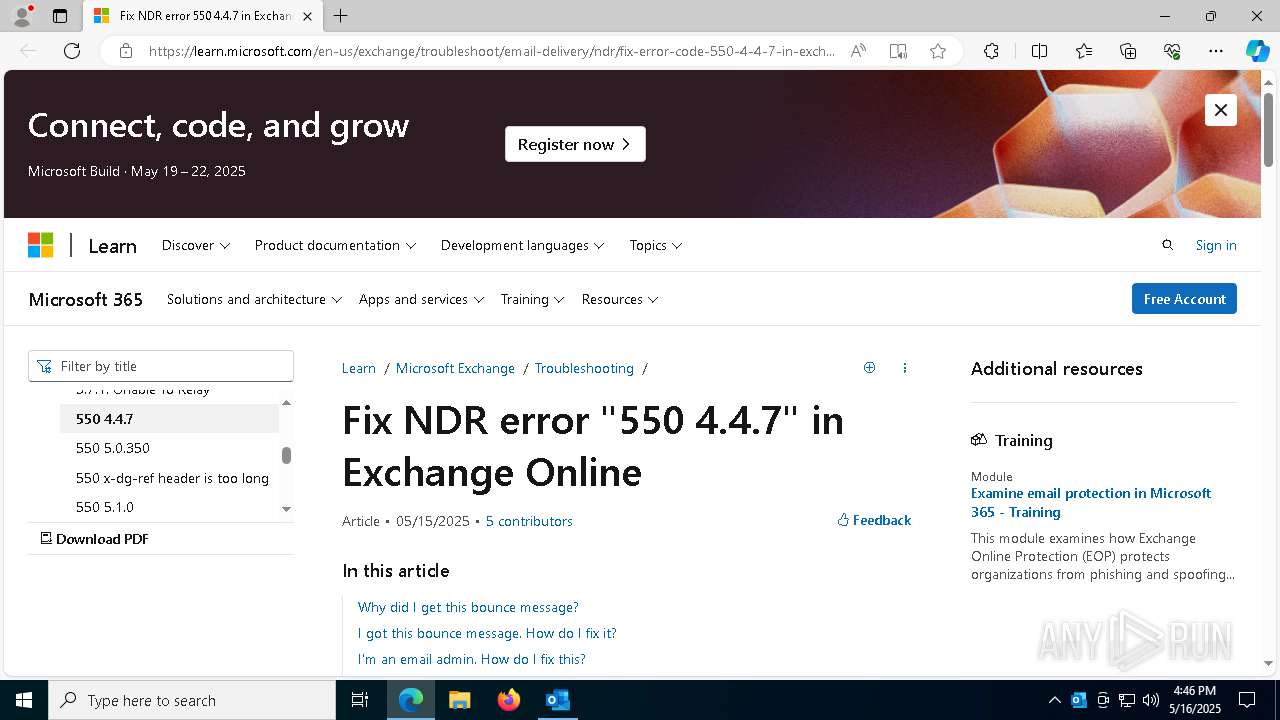This screenshot has width=1280, height=720.
Task: Open Edge Settings and more menu
Action: click(x=1216, y=51)
